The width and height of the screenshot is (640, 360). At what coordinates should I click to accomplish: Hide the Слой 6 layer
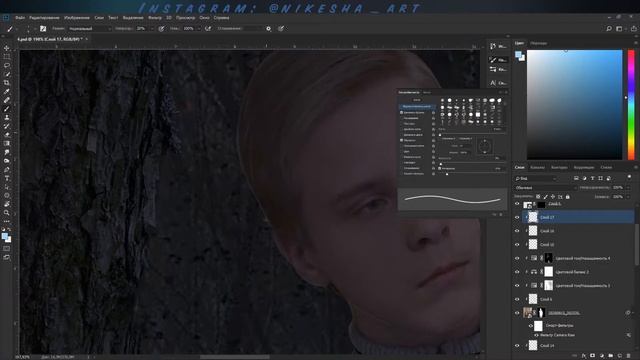pyautogui.click(x=517, y=299)
